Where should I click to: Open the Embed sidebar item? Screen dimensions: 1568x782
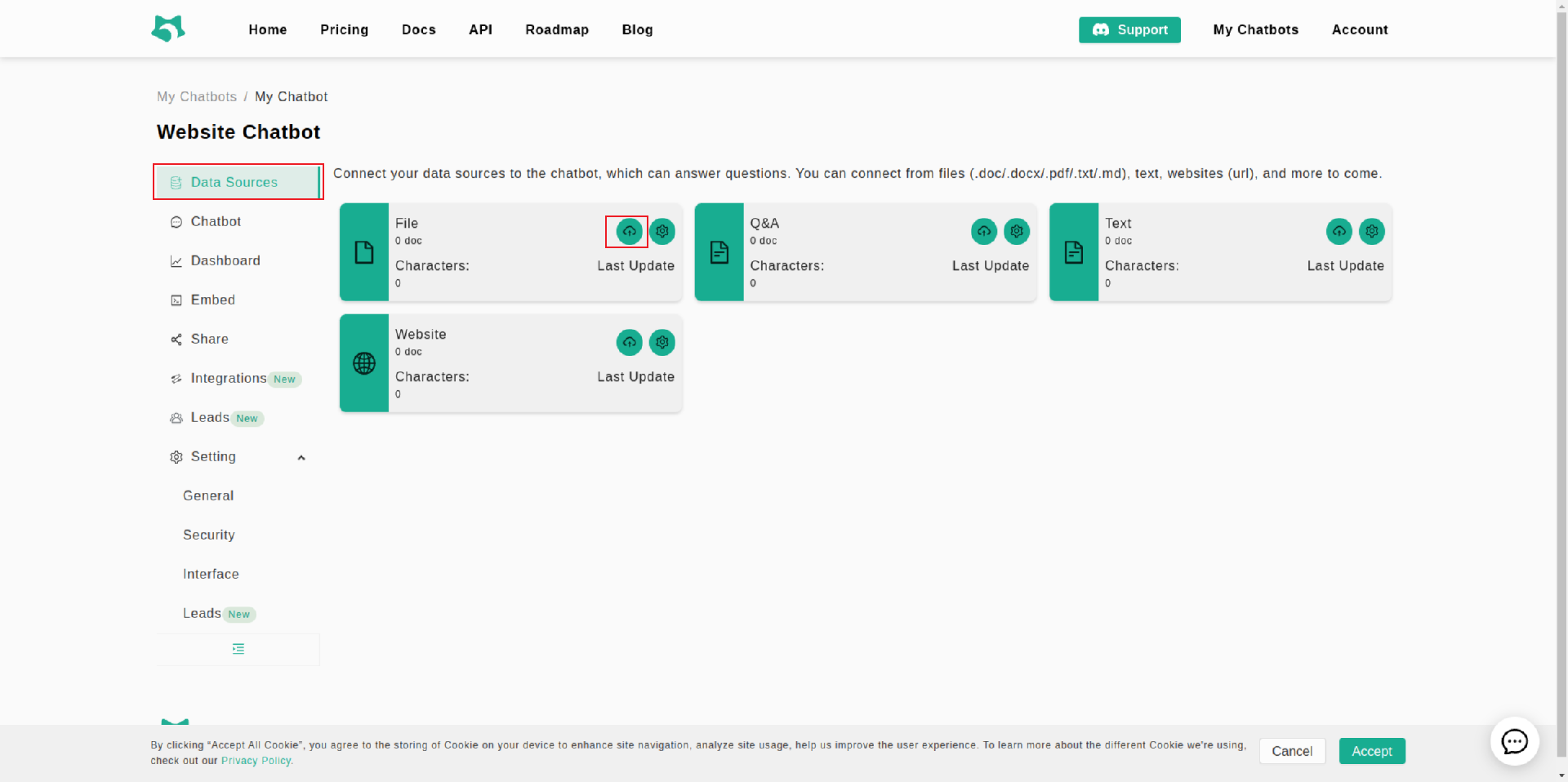point(237,300)
